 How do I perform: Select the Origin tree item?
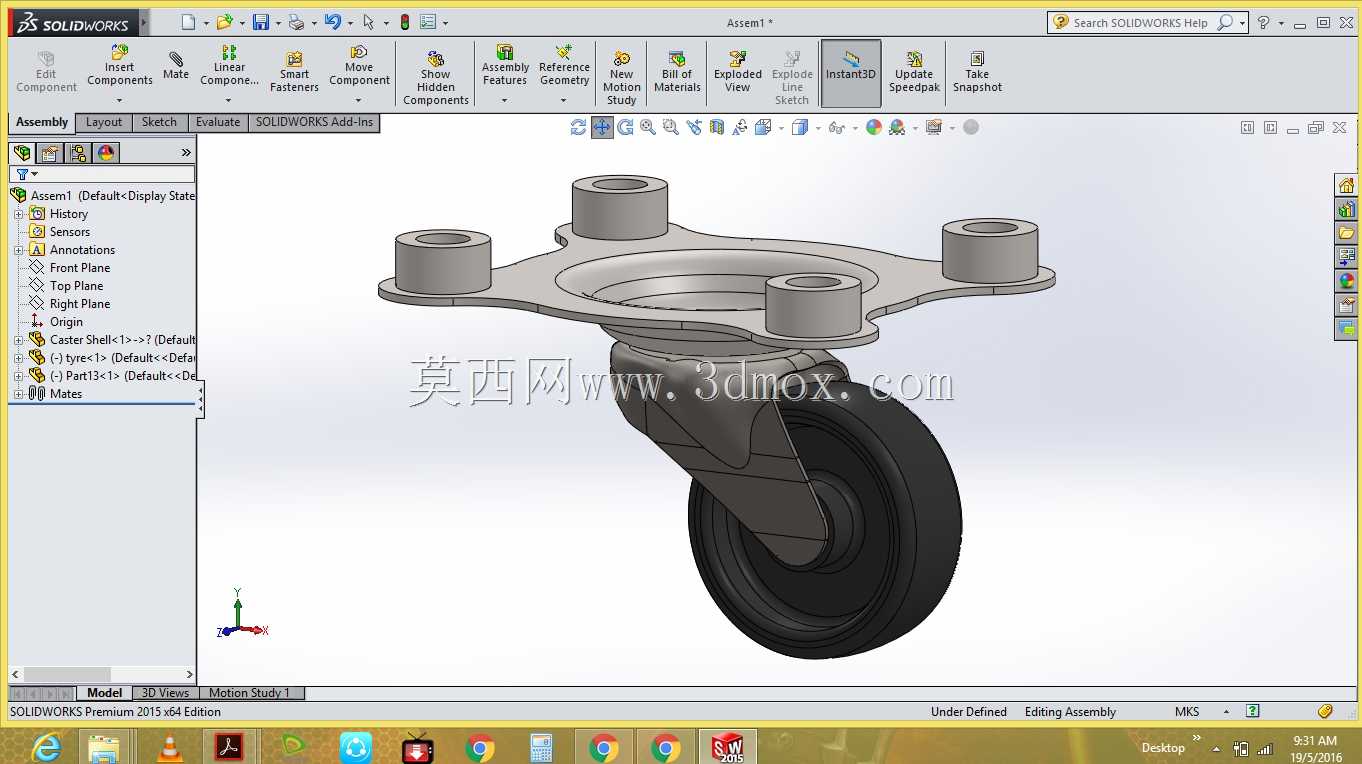(67, 322)
